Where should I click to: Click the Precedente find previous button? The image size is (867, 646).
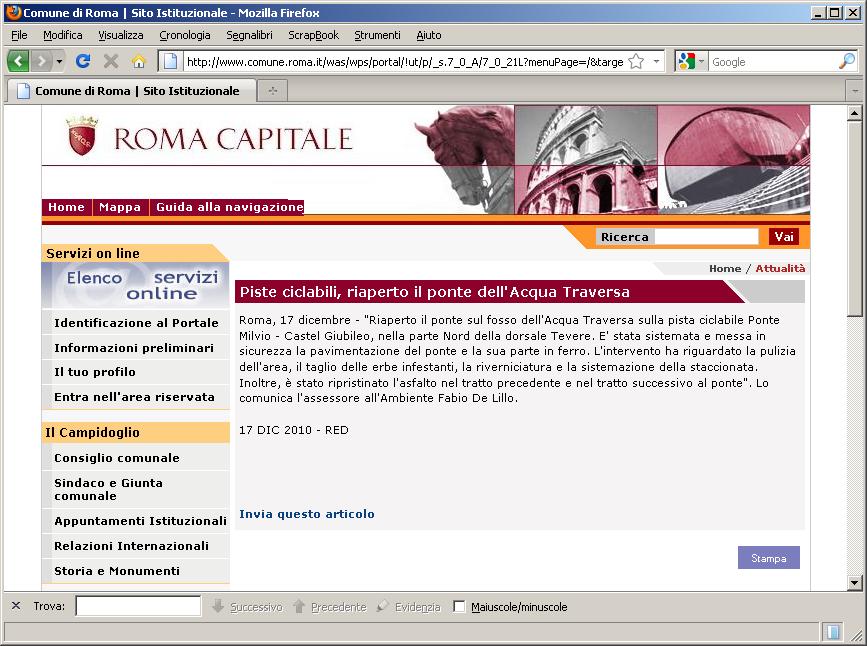330,607
